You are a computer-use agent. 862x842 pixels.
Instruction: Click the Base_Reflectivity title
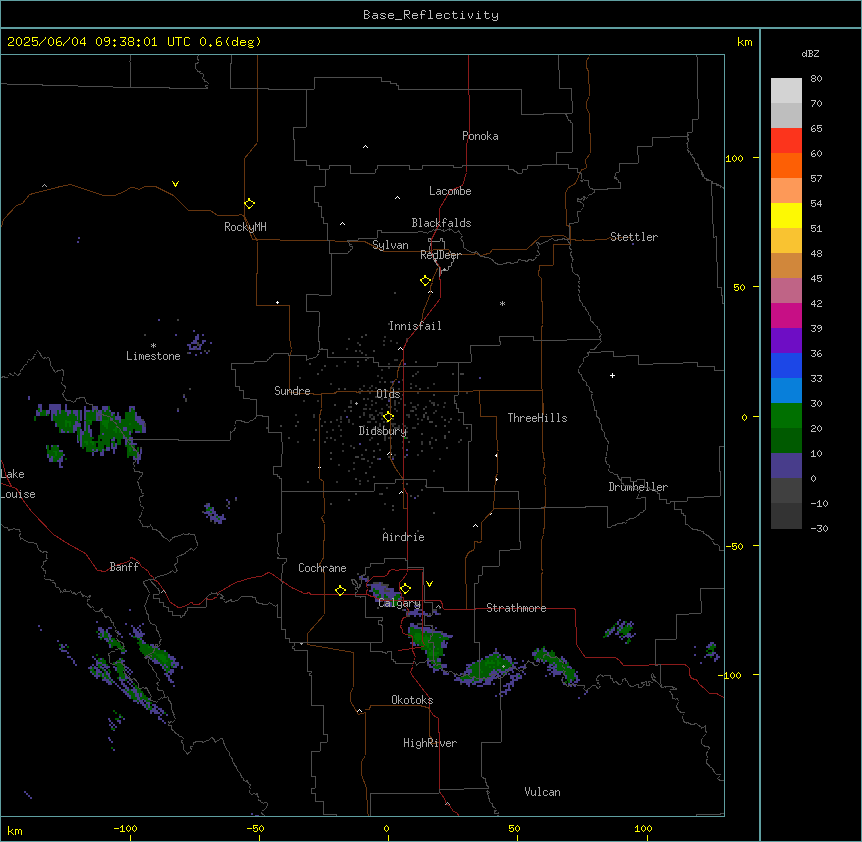point(431,15)
